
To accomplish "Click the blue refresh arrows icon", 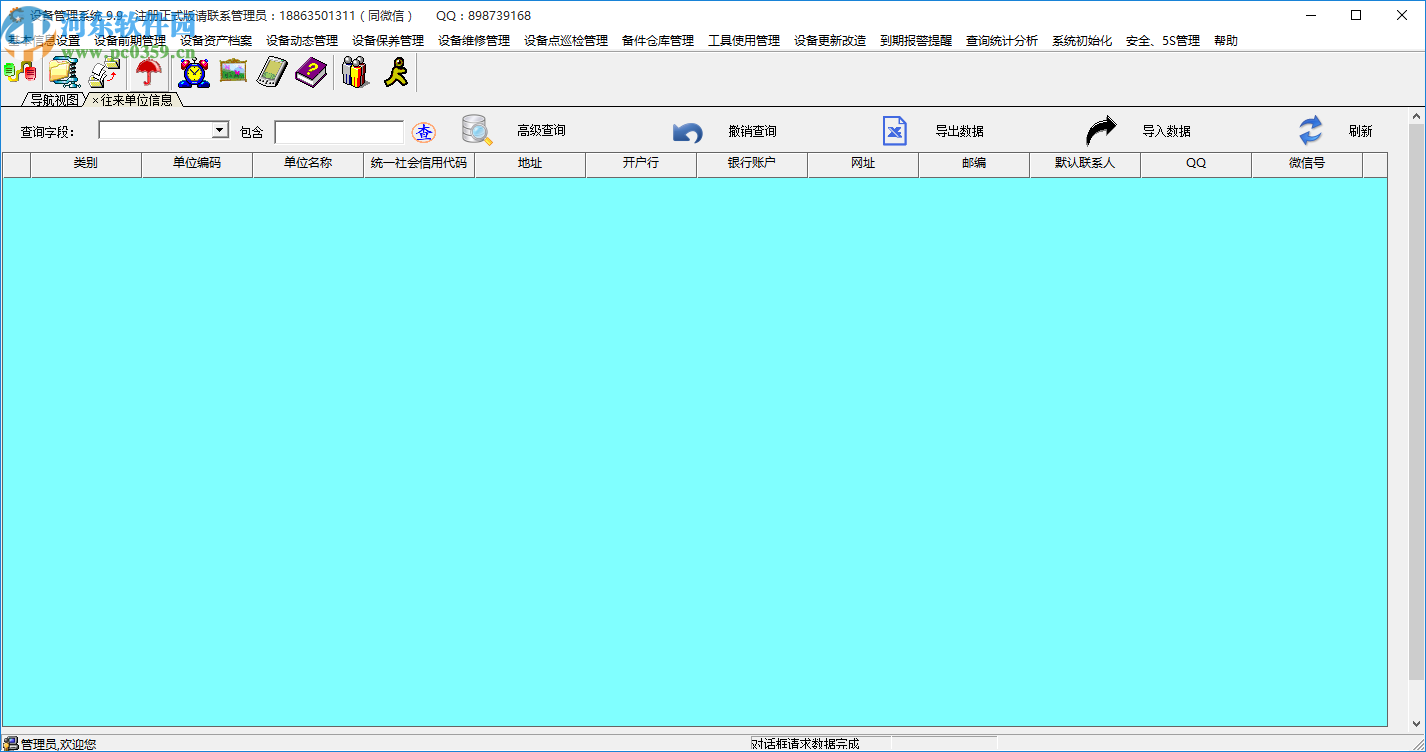I will tap(1310, 131).
